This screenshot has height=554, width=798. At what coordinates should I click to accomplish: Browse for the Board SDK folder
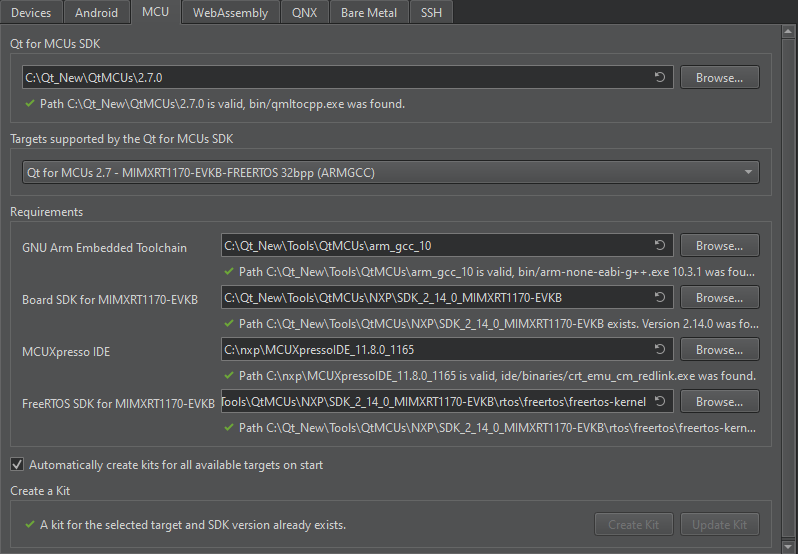(x=719, y=298)
